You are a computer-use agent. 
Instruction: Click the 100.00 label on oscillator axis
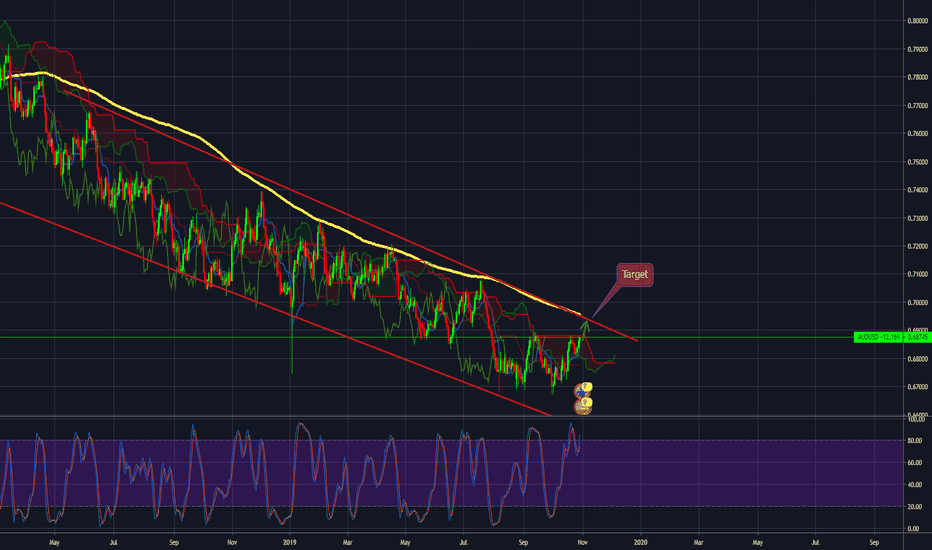click(915, 419)
